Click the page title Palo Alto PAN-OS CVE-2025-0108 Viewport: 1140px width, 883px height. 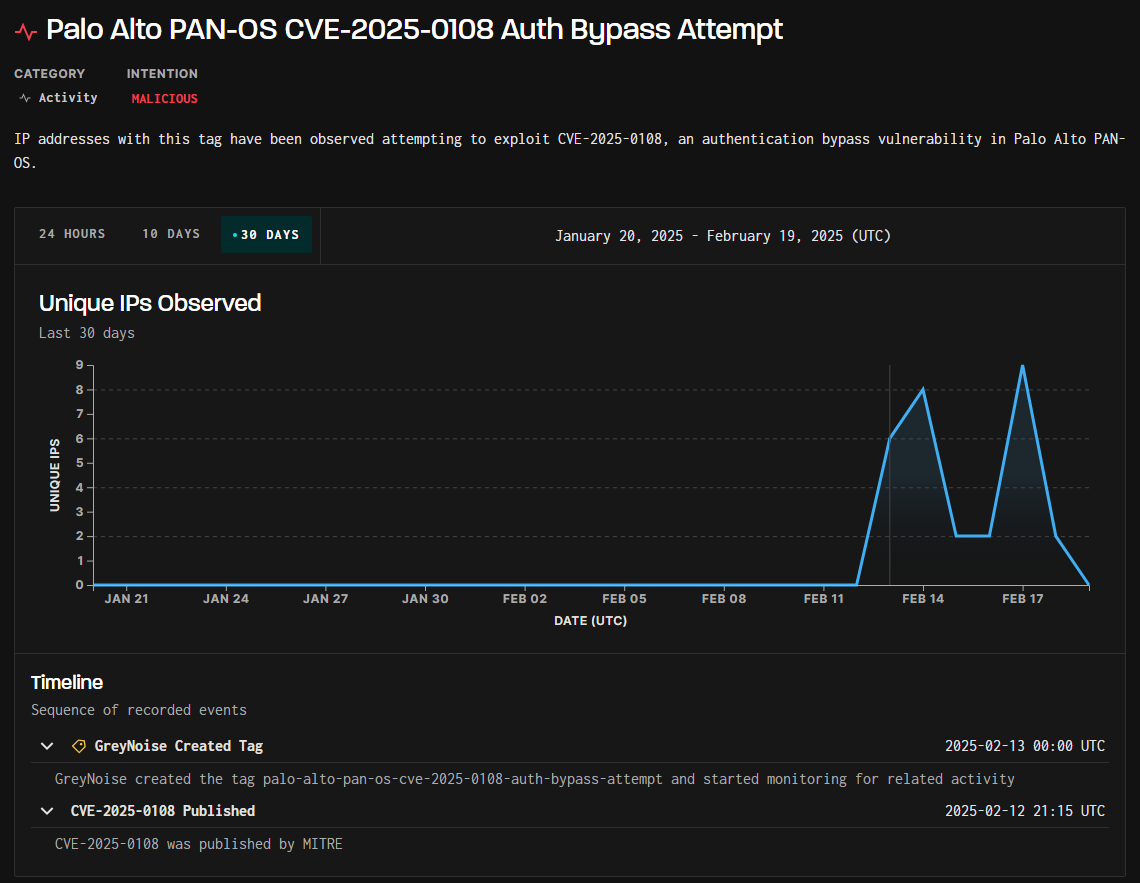[414, 30]
